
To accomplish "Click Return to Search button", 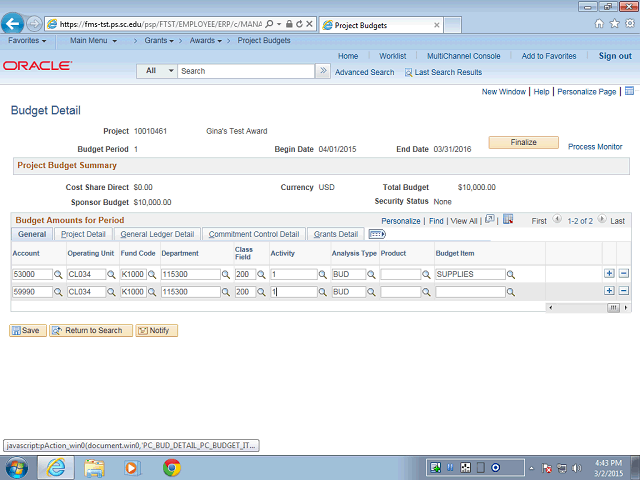I will 91,331.
